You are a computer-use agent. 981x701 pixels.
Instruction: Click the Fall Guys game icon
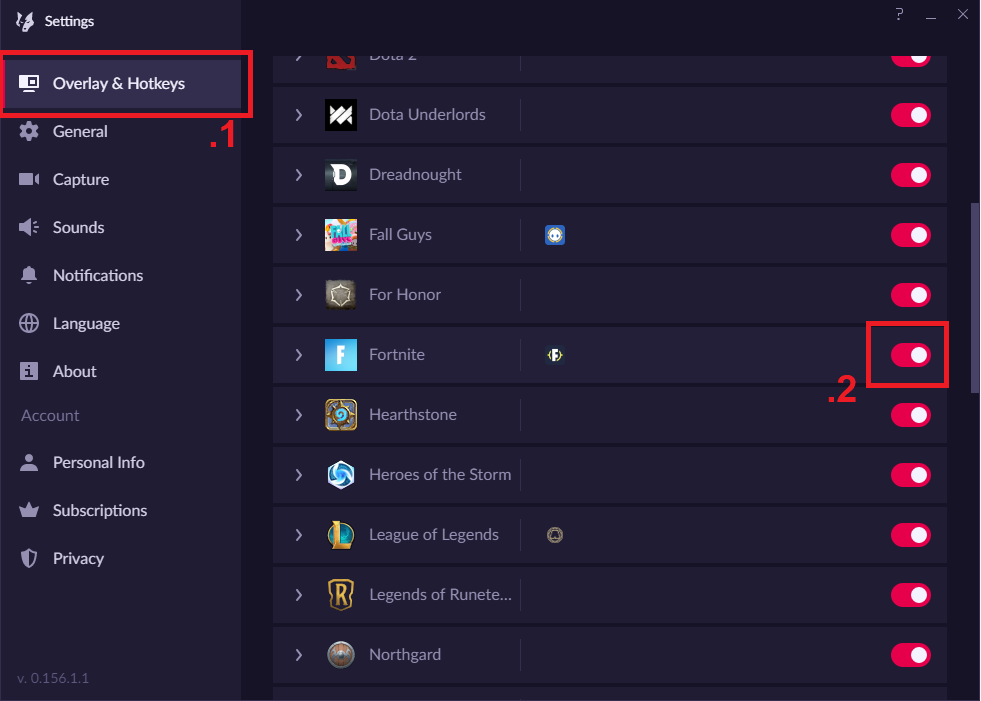pos(341,235)
